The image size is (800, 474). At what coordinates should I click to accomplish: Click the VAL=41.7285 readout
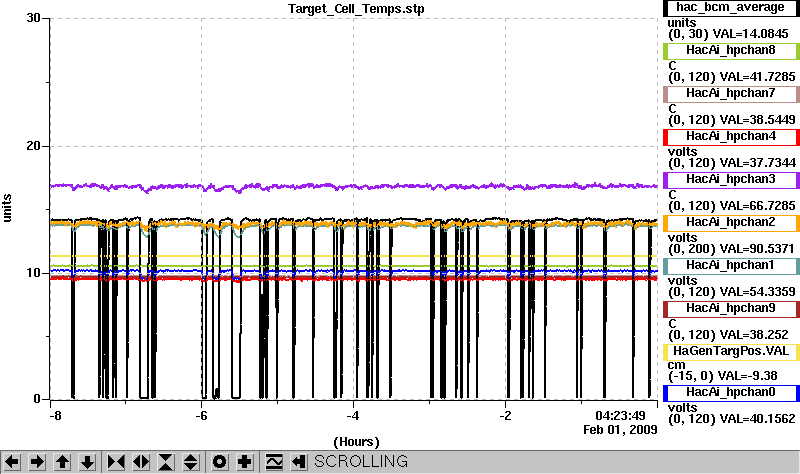point(757,77)
